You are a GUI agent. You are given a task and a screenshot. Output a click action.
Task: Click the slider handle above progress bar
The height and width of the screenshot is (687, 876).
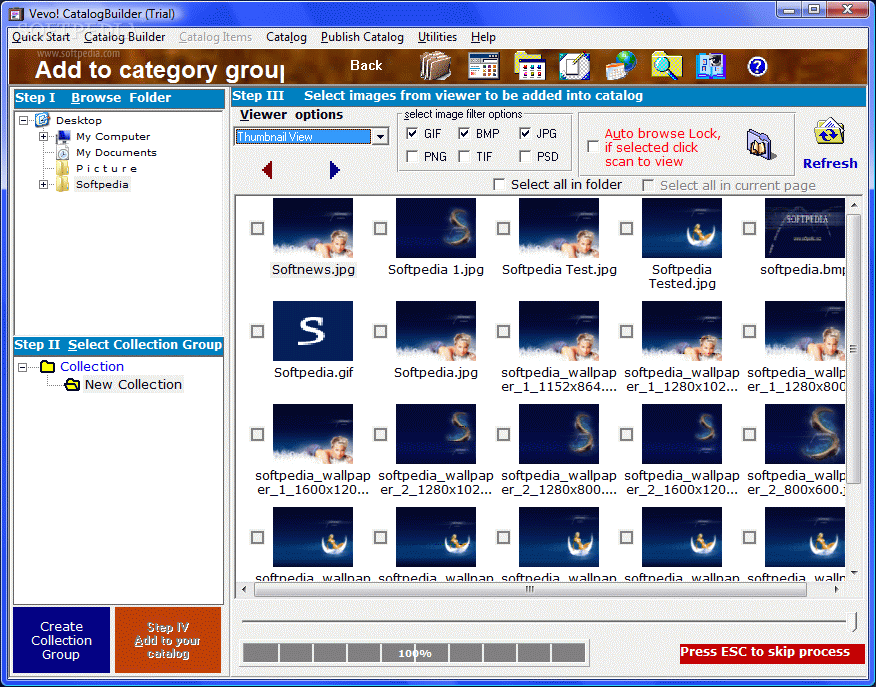click(852, 621)
